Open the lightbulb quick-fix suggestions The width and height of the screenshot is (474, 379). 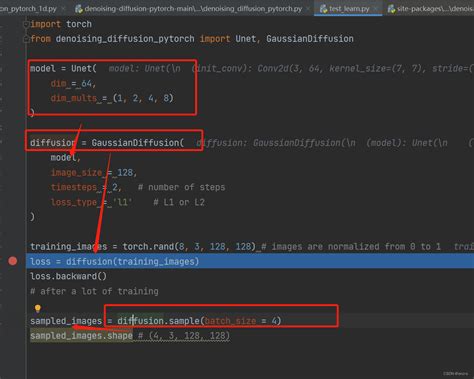pos(38,308)
